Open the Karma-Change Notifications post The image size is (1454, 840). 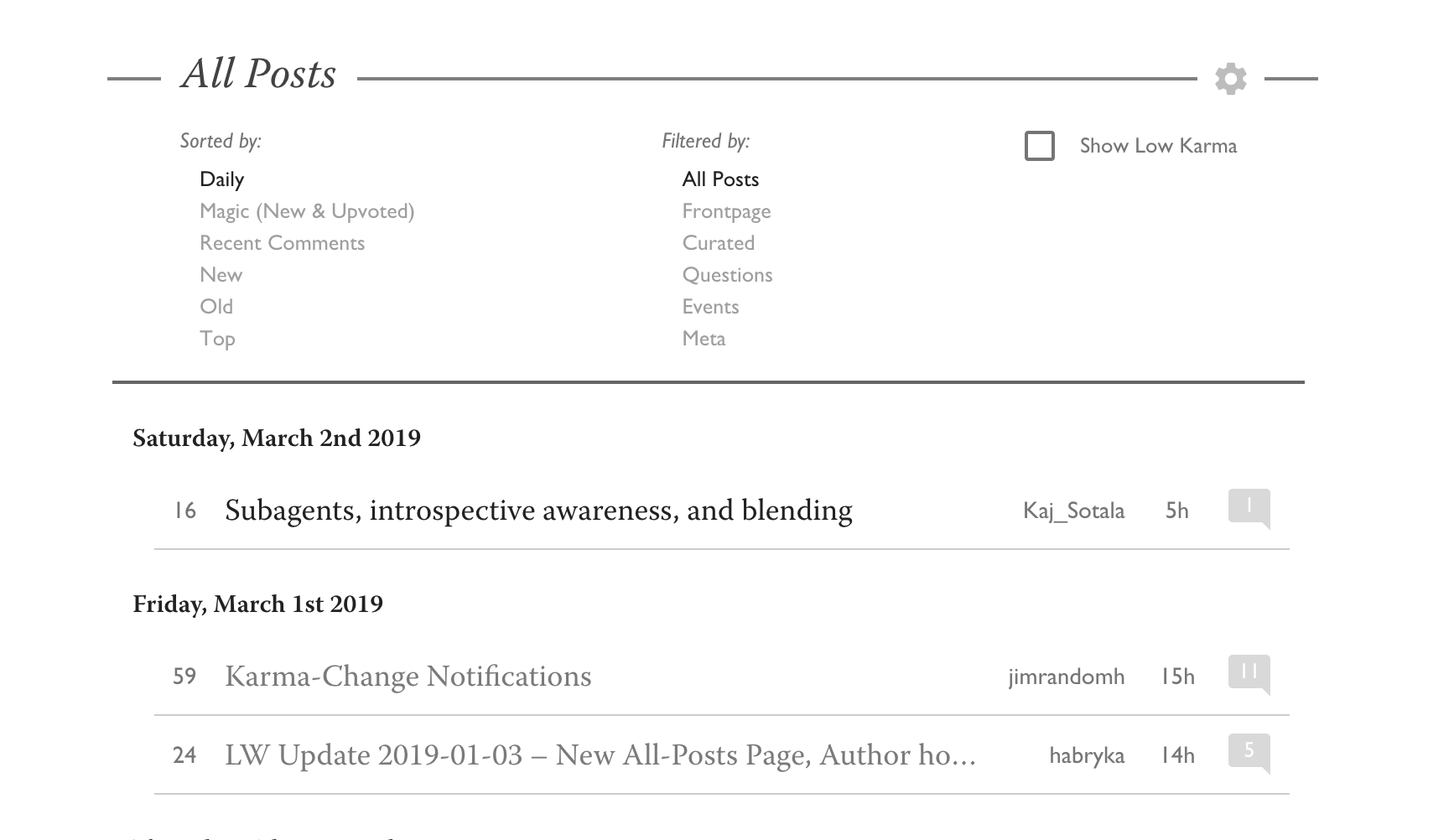[x=408, y=677]
